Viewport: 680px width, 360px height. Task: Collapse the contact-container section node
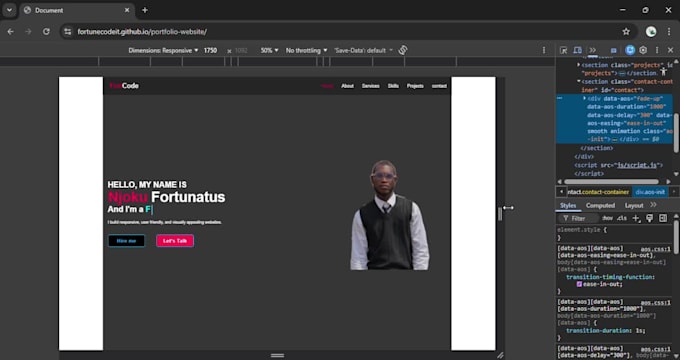pyautogui.click(x=579, y=82)
